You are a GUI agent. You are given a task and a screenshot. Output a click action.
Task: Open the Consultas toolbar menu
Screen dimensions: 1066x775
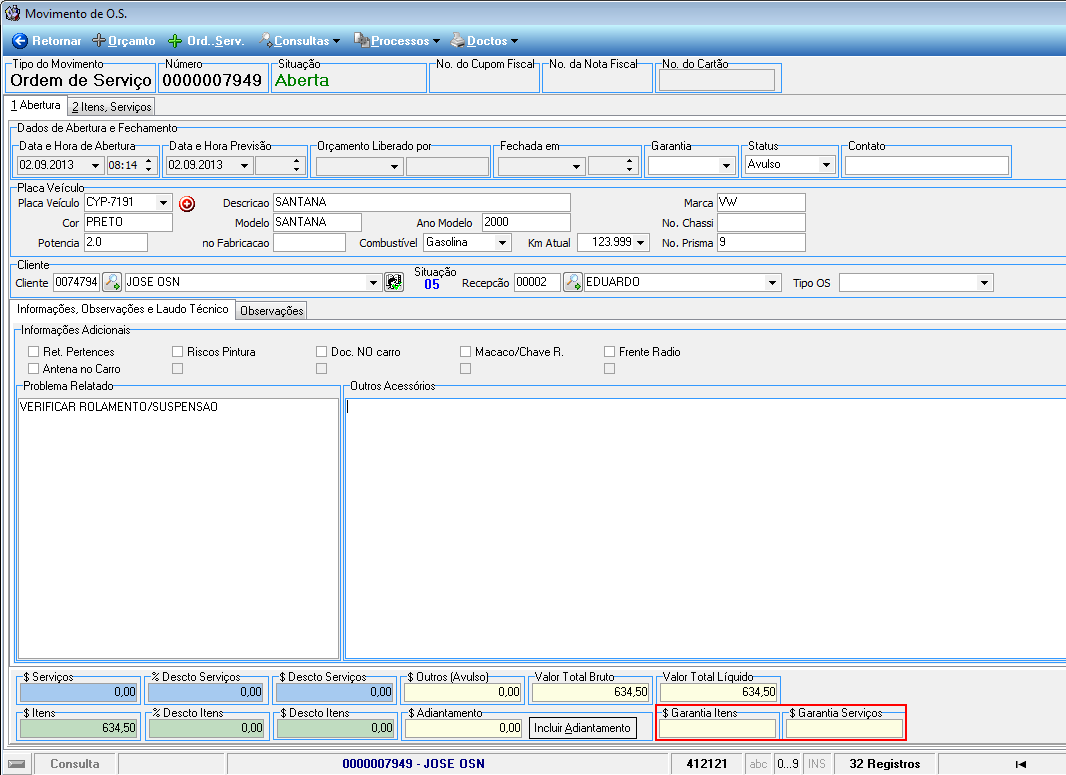(x=299, y=41)
